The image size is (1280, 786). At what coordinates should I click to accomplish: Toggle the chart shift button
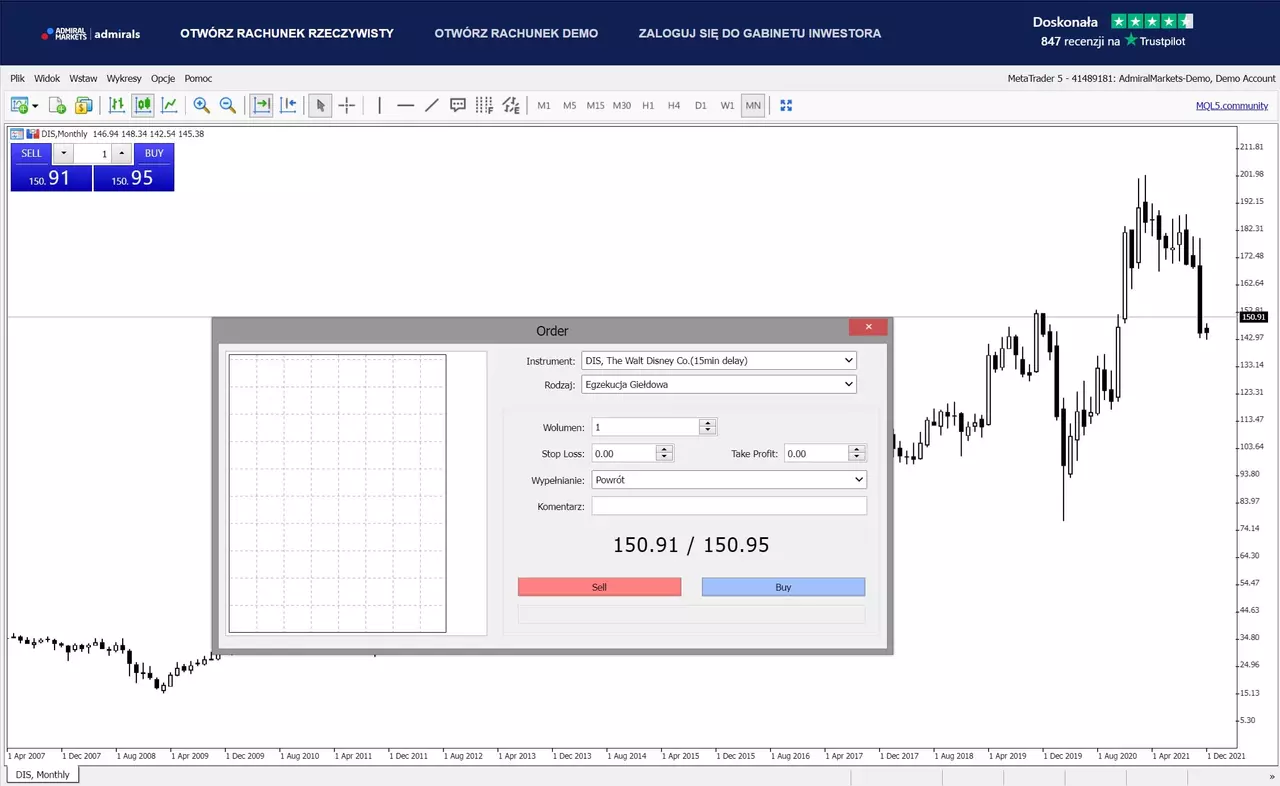coord(289,105)
